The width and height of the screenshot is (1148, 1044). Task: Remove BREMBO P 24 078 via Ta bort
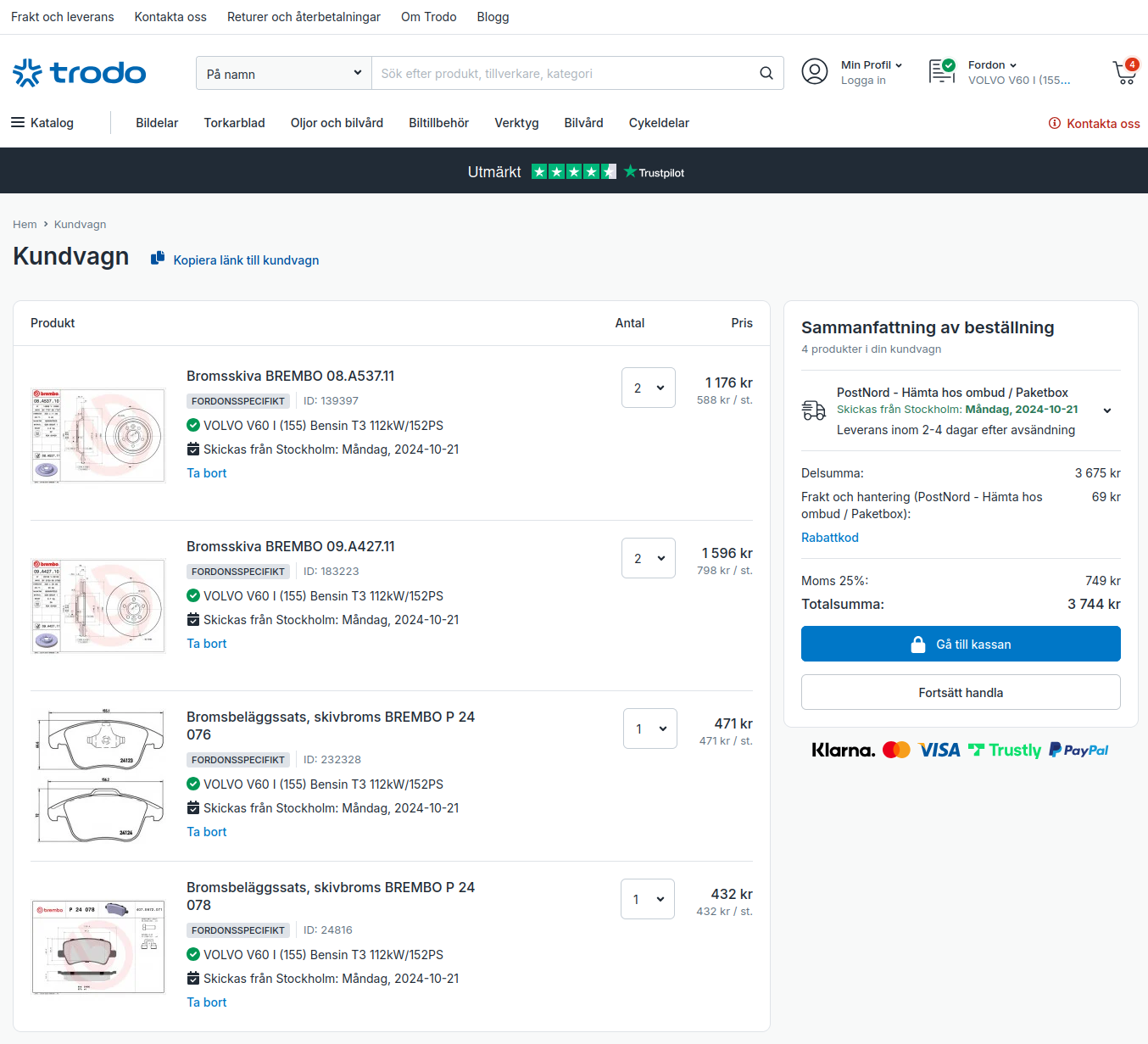coord(207,1002)
